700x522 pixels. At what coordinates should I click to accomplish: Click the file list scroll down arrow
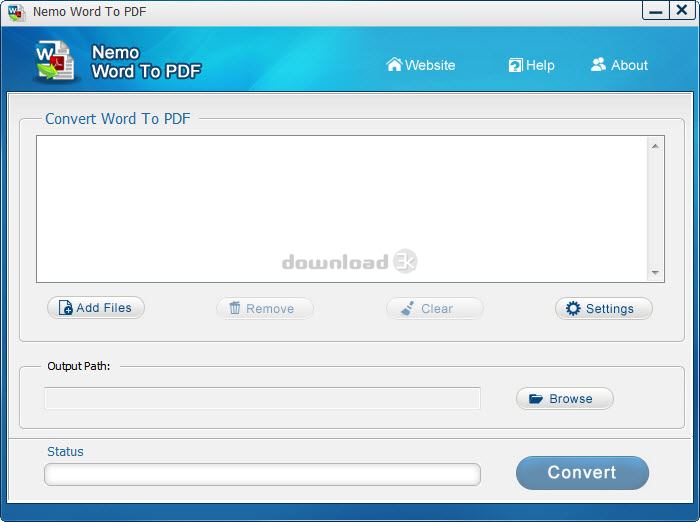(x=655, y=272)
